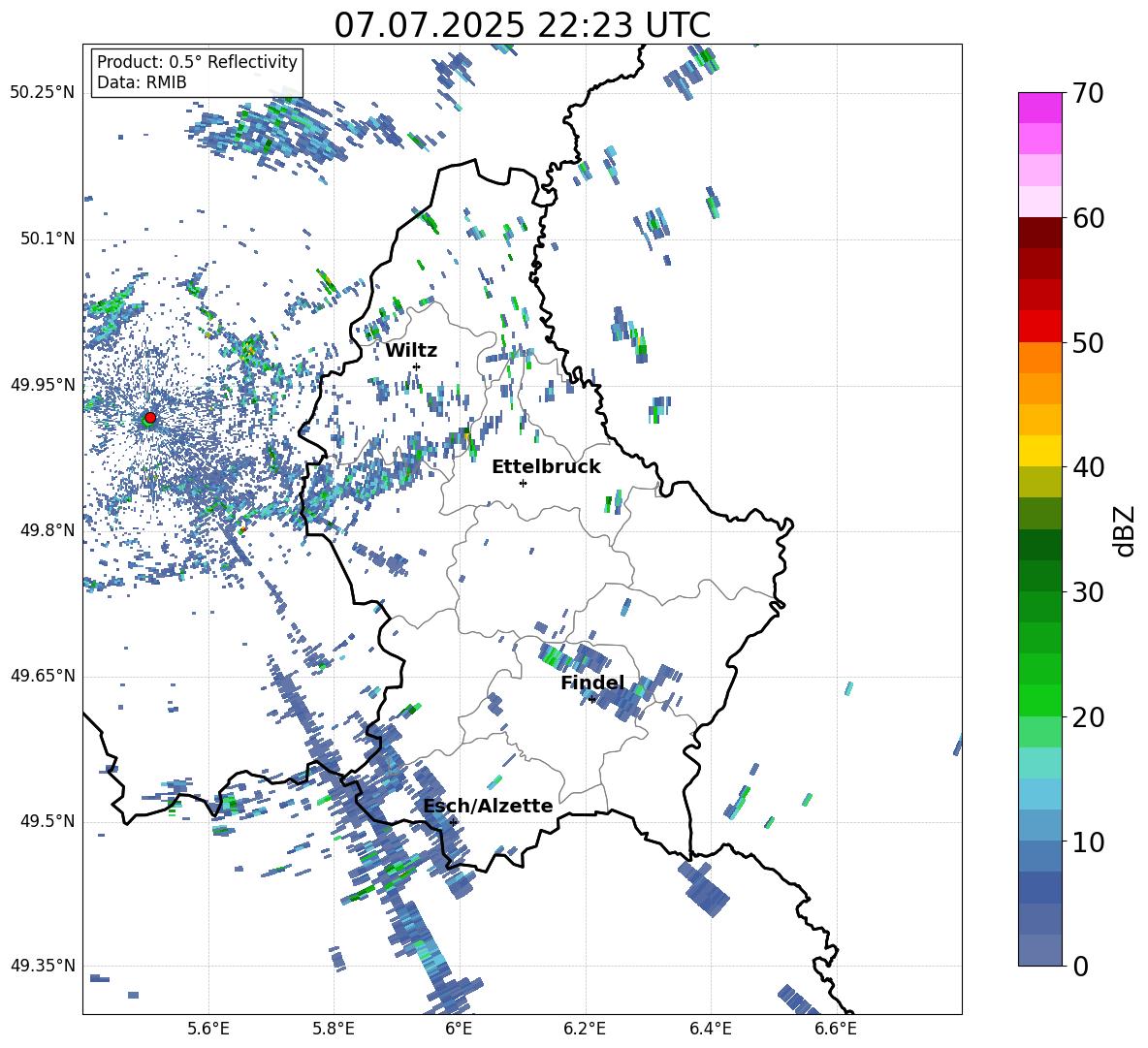Click the plus marker below Ettelbruck label
1148x1048 pixels.
[x=523, y=483]
